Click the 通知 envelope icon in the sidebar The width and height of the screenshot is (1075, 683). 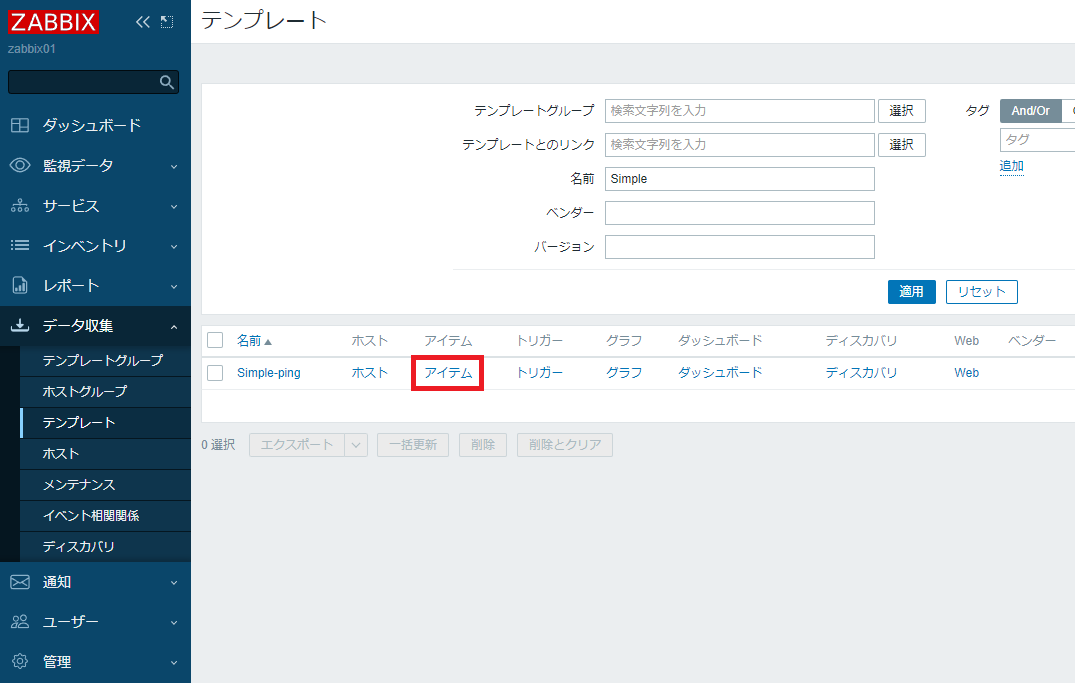coord(22,581)
